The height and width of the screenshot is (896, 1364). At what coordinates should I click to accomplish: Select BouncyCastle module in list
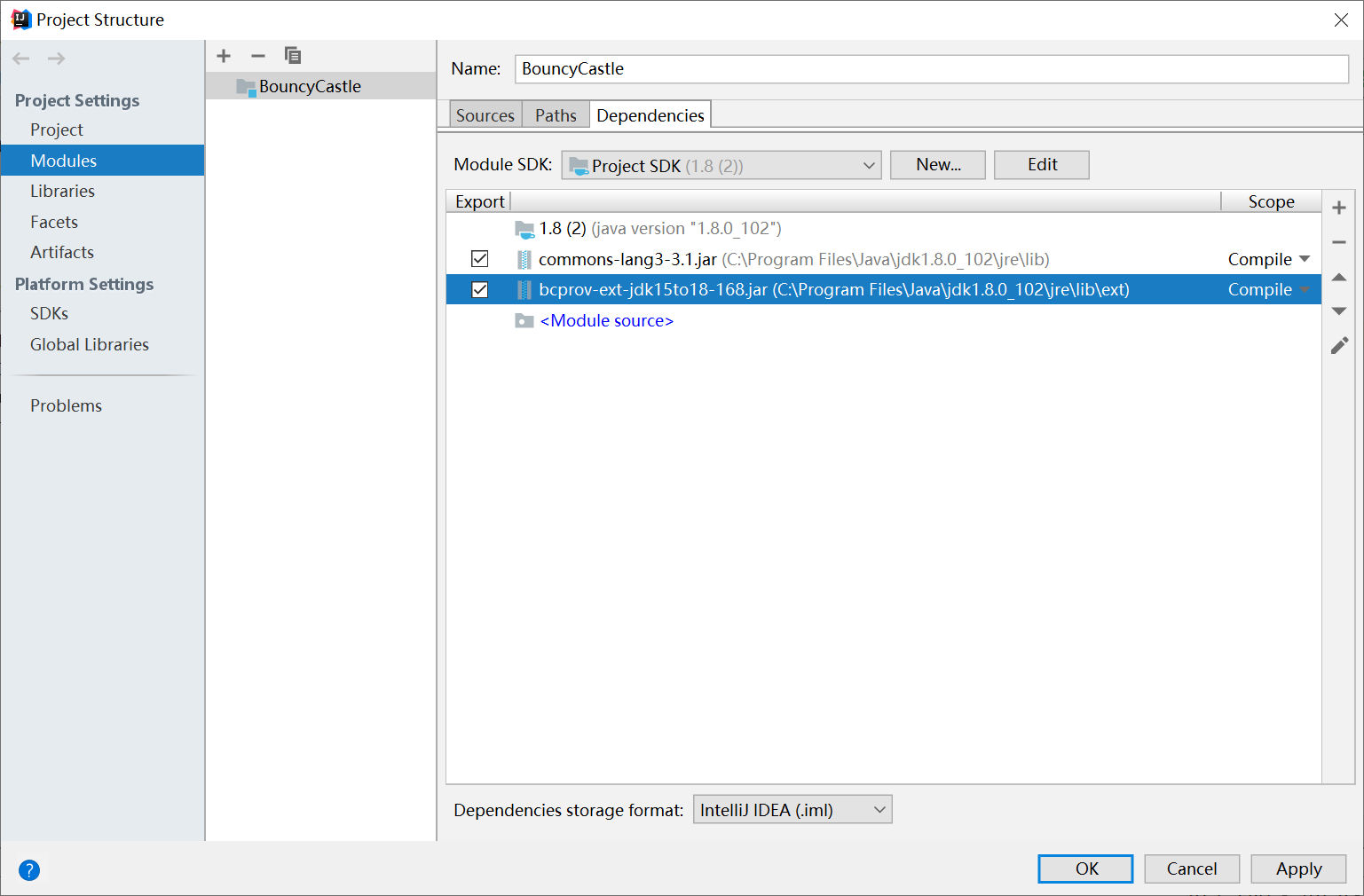(x=320, y=86)
